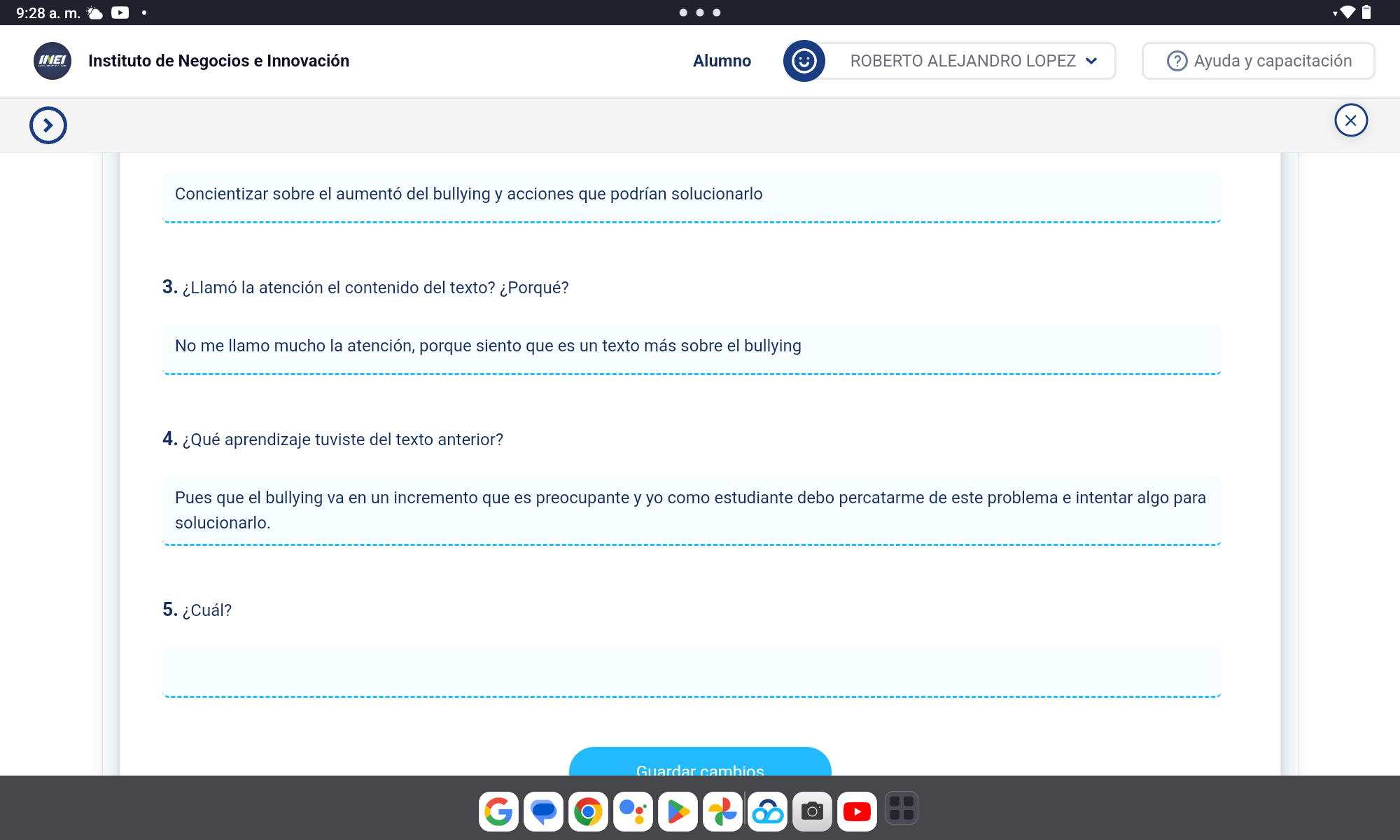Viewport: 1400px width, 840px height.
Task: Launch Chrome from the dock
Action: click(588, 811)
